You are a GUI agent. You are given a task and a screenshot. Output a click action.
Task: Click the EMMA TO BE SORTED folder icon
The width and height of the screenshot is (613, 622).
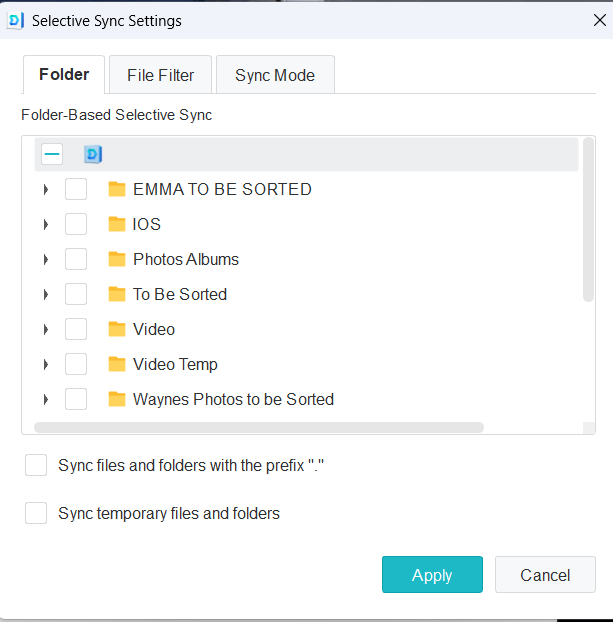coord(117,189)
